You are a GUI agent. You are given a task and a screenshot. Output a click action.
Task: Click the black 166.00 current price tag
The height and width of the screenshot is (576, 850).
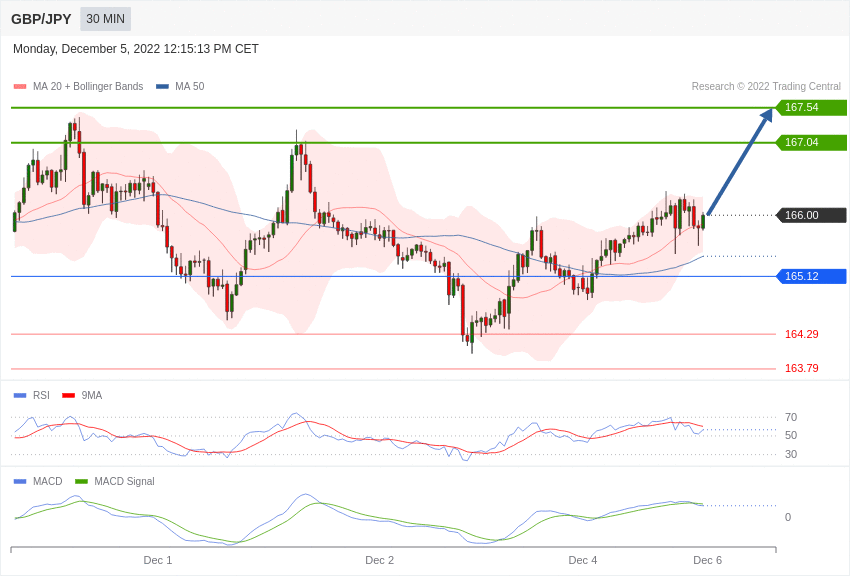pos(811,215)
